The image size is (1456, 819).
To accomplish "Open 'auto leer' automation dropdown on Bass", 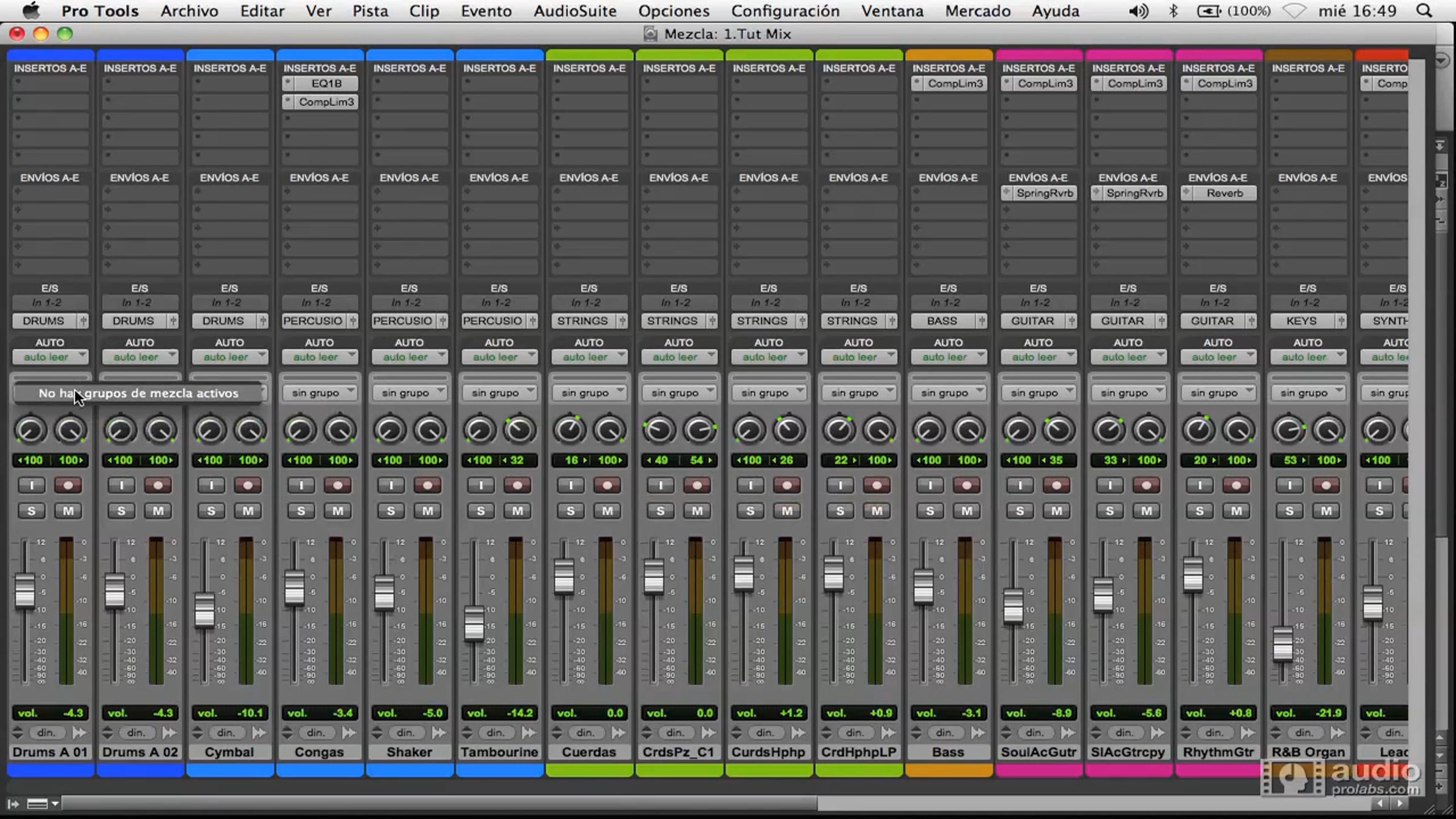I will click(x=948, y=357).
